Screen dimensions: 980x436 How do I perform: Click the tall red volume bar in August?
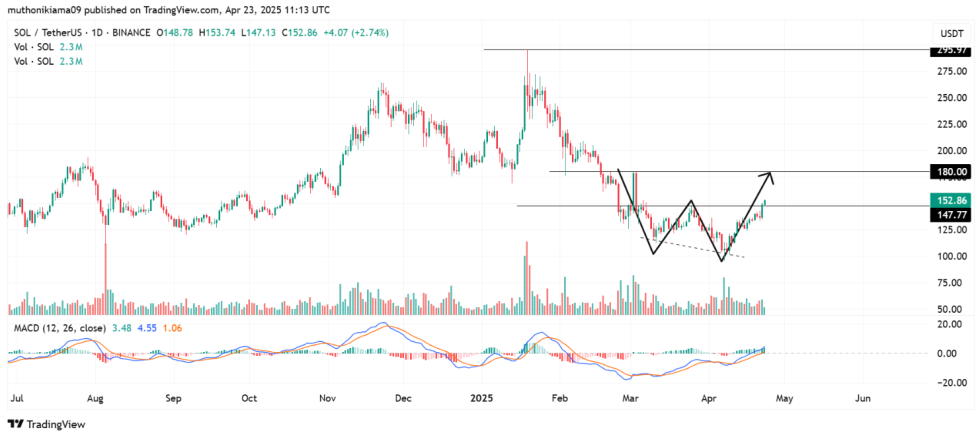pyautogui.click(x=104, y=280)
